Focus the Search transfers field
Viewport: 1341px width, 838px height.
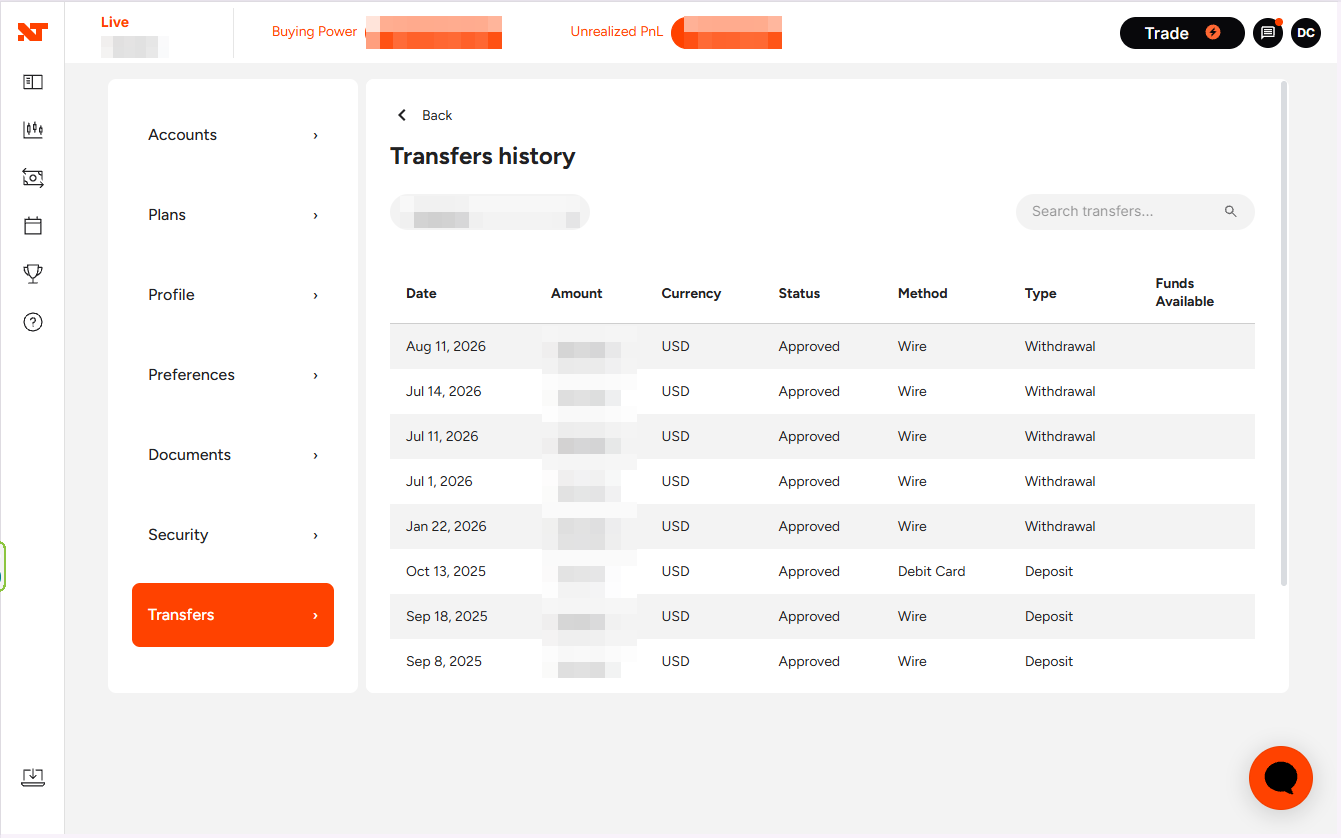coord(1135,212)
